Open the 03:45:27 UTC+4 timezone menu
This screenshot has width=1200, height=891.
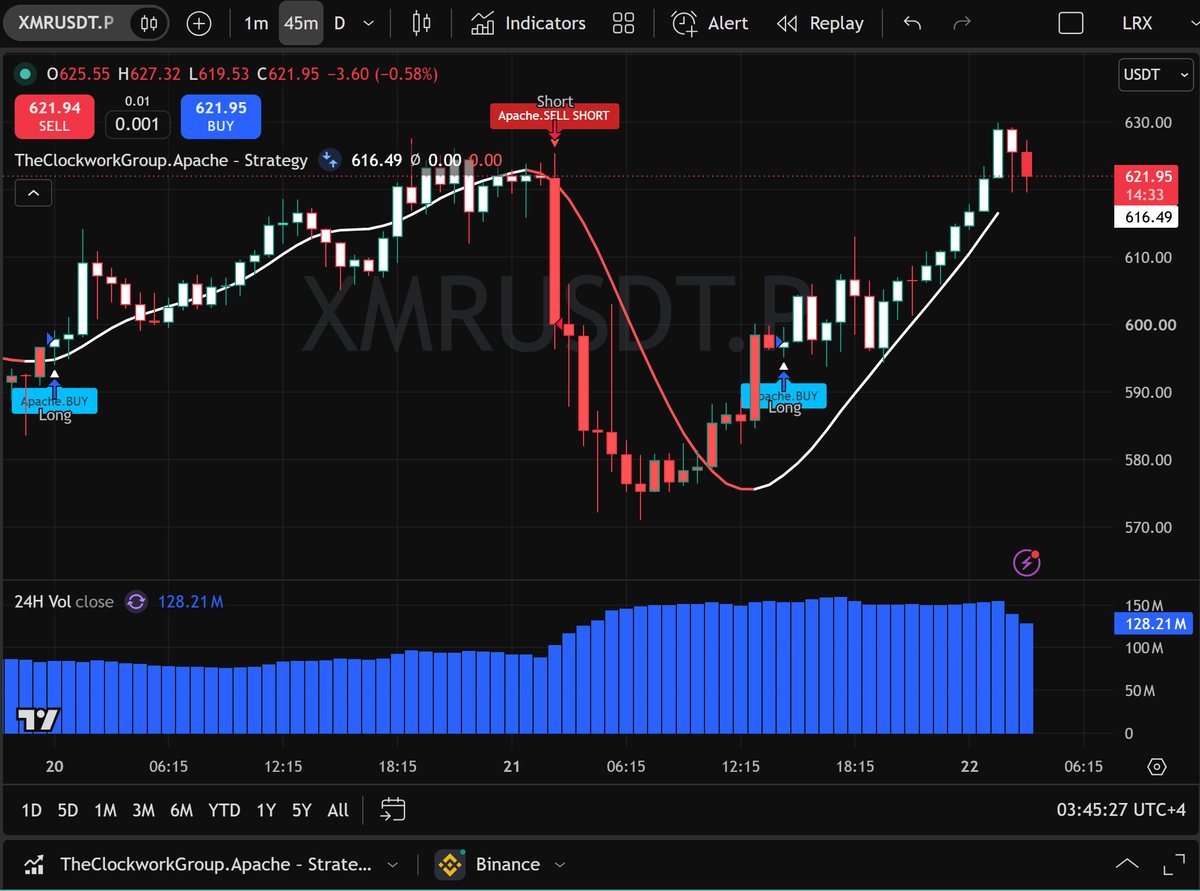click(1121, 810)
